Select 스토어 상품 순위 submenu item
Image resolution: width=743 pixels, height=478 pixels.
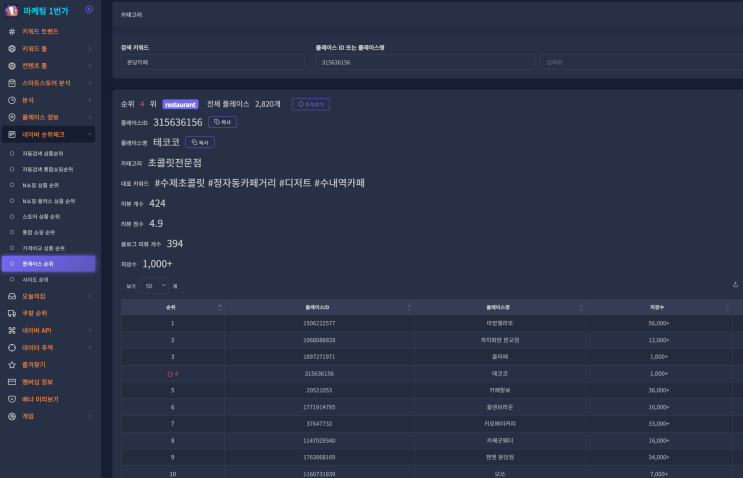[x=41, y=216]
